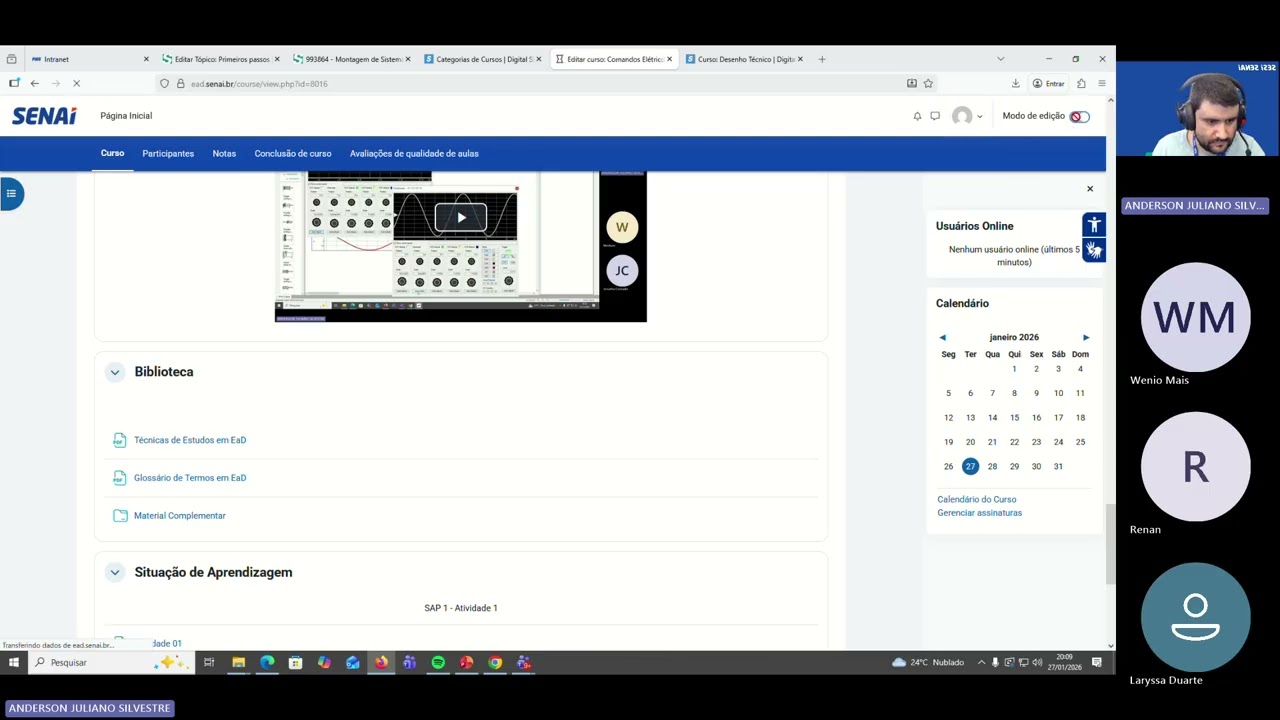Open Spotify from the taskbar

tap(438, 663)
